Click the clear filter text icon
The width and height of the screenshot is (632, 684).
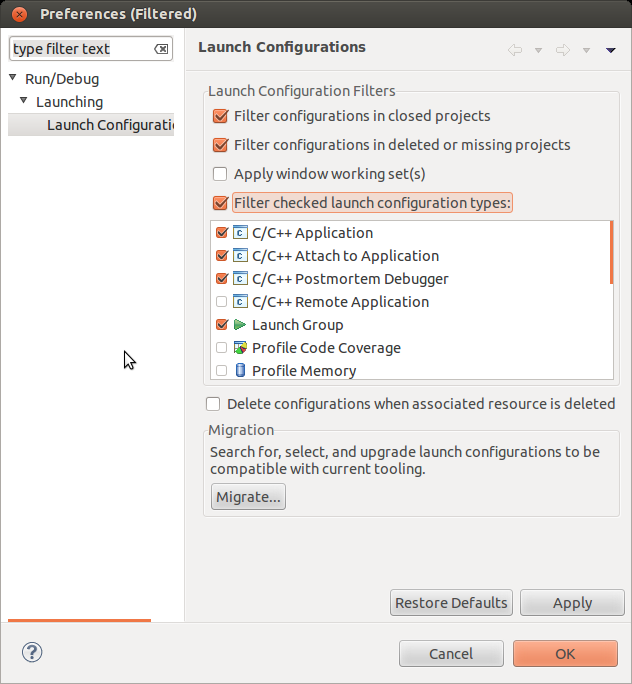coord(161,49)
